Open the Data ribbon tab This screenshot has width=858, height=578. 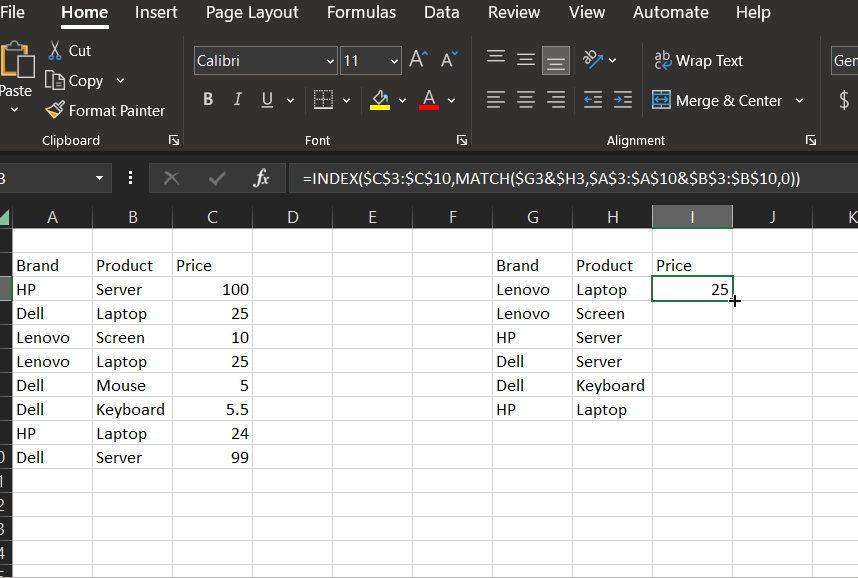tap(441, 13)
